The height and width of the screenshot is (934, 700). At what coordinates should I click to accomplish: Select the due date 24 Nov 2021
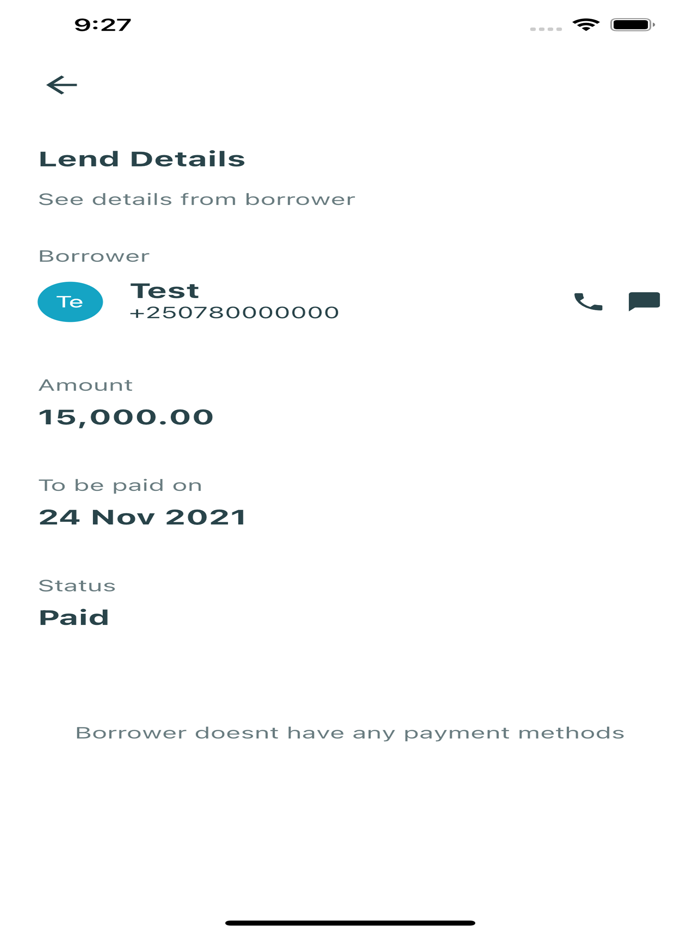pos(142,517)
